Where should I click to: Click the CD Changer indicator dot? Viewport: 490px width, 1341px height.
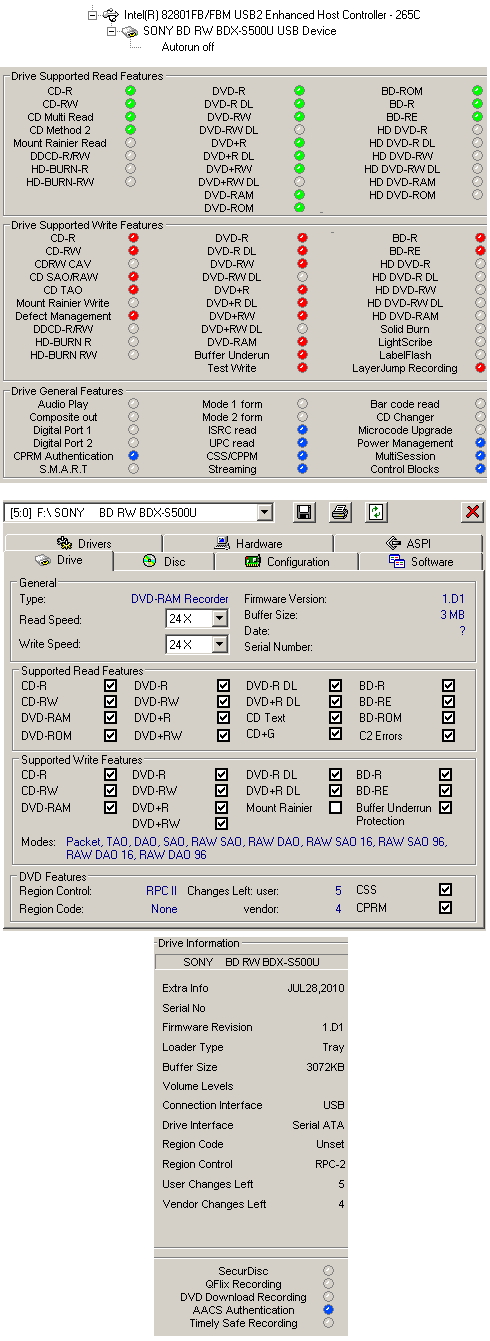tap(479, 417)
